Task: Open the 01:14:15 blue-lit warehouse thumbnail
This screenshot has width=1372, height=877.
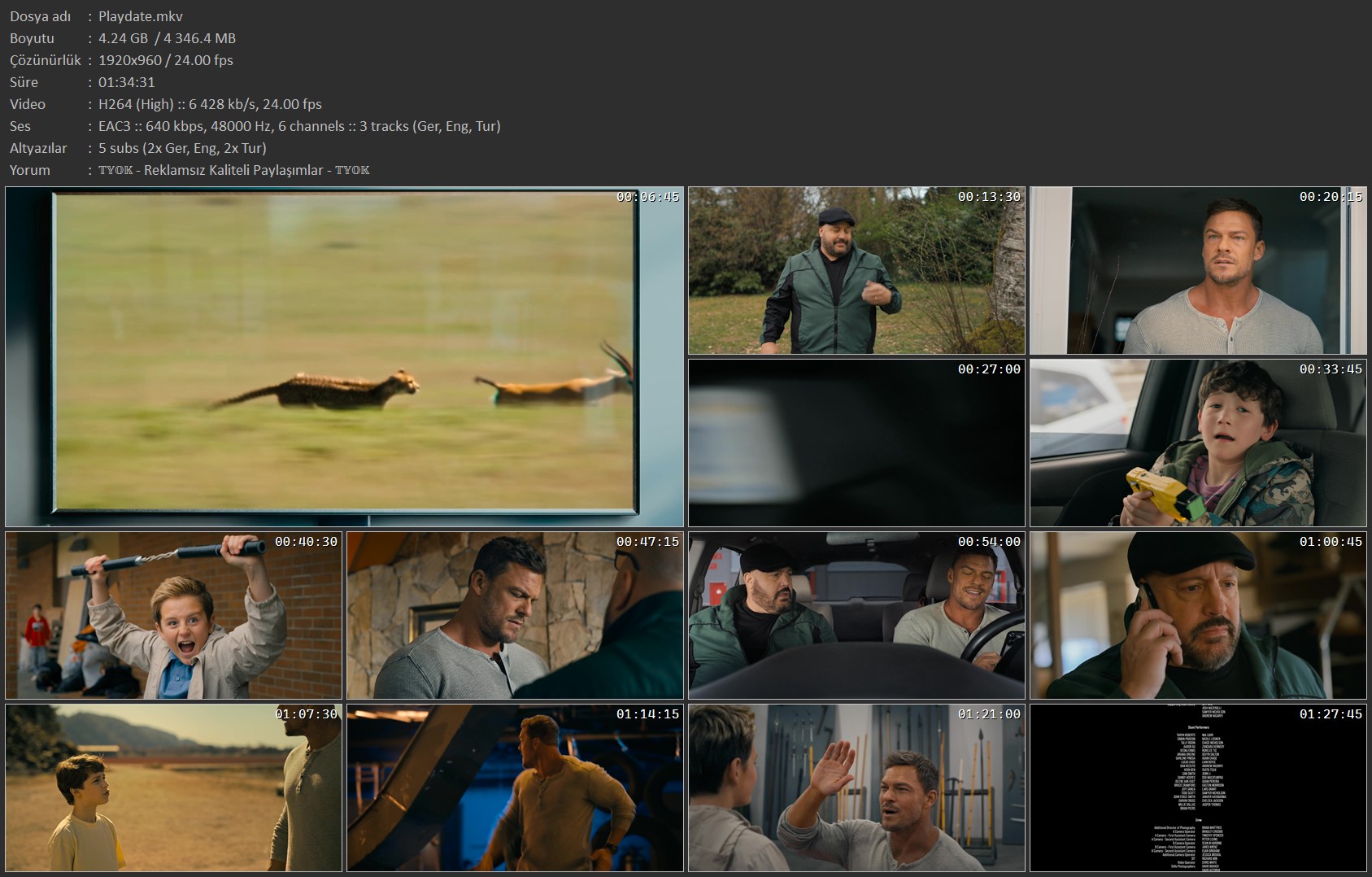Action: [x=515, y=788]
